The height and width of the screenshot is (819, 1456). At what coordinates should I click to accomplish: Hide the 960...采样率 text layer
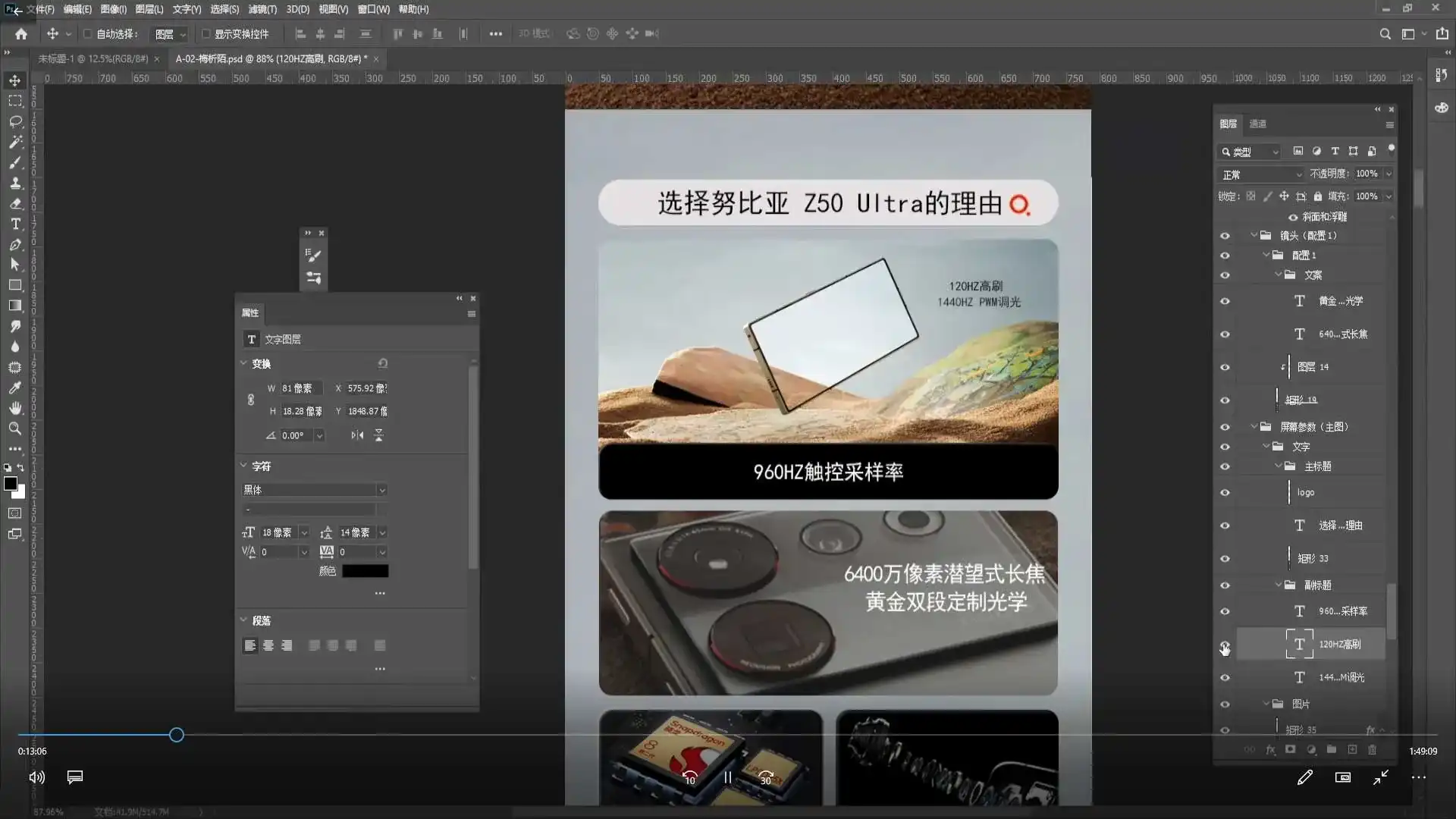coord(1225,611)
